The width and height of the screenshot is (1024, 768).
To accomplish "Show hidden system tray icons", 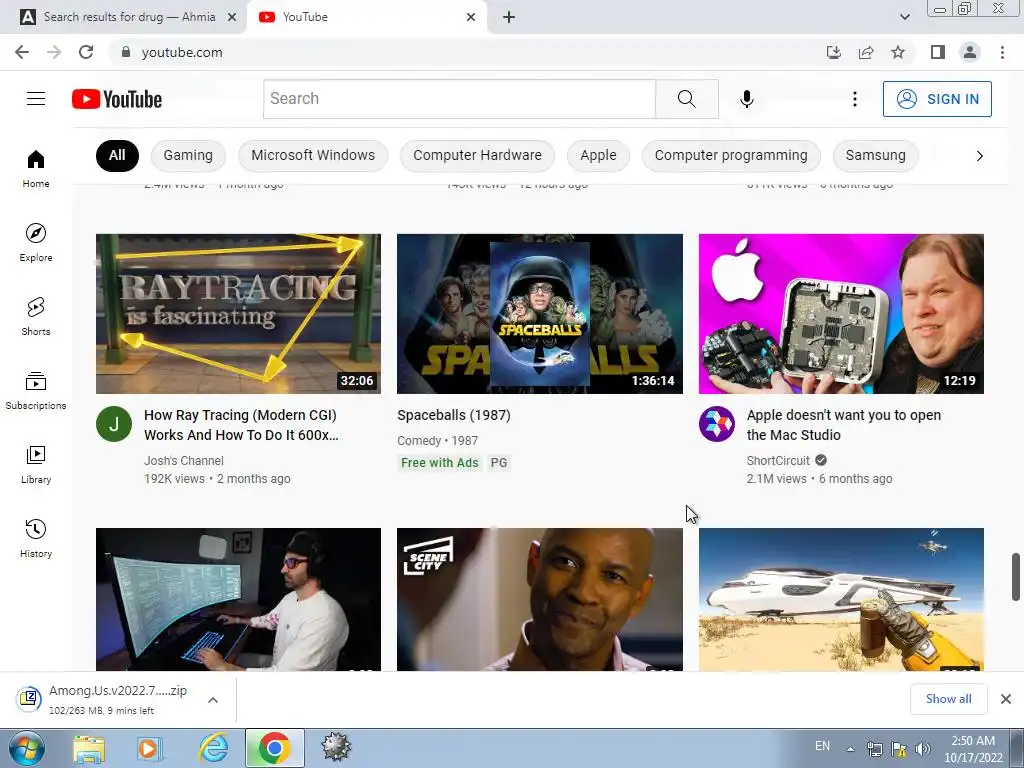I will (x=850, y=749).
